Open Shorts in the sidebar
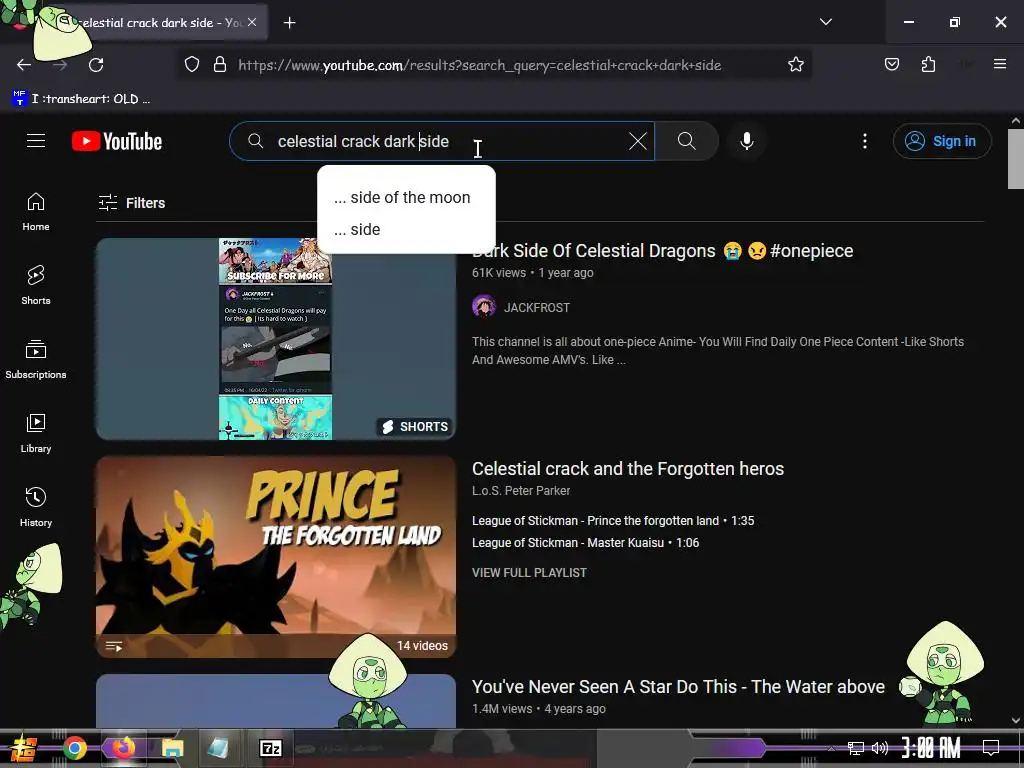 [x=36, y=285]
